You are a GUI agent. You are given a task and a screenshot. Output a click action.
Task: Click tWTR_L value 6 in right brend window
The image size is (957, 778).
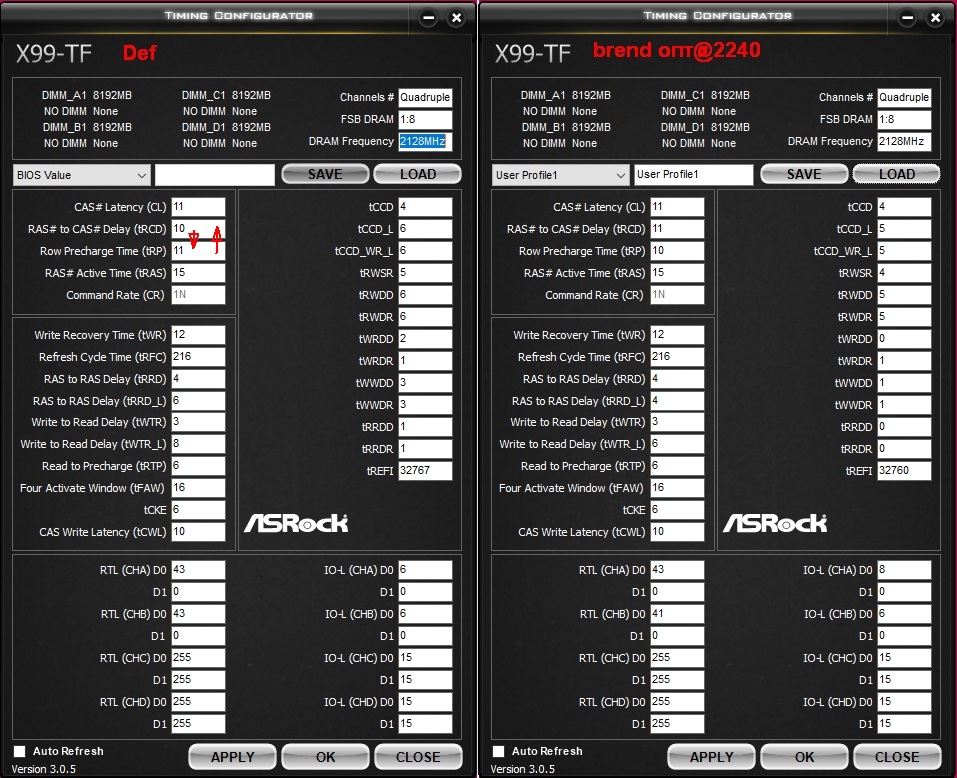point(677,444)
